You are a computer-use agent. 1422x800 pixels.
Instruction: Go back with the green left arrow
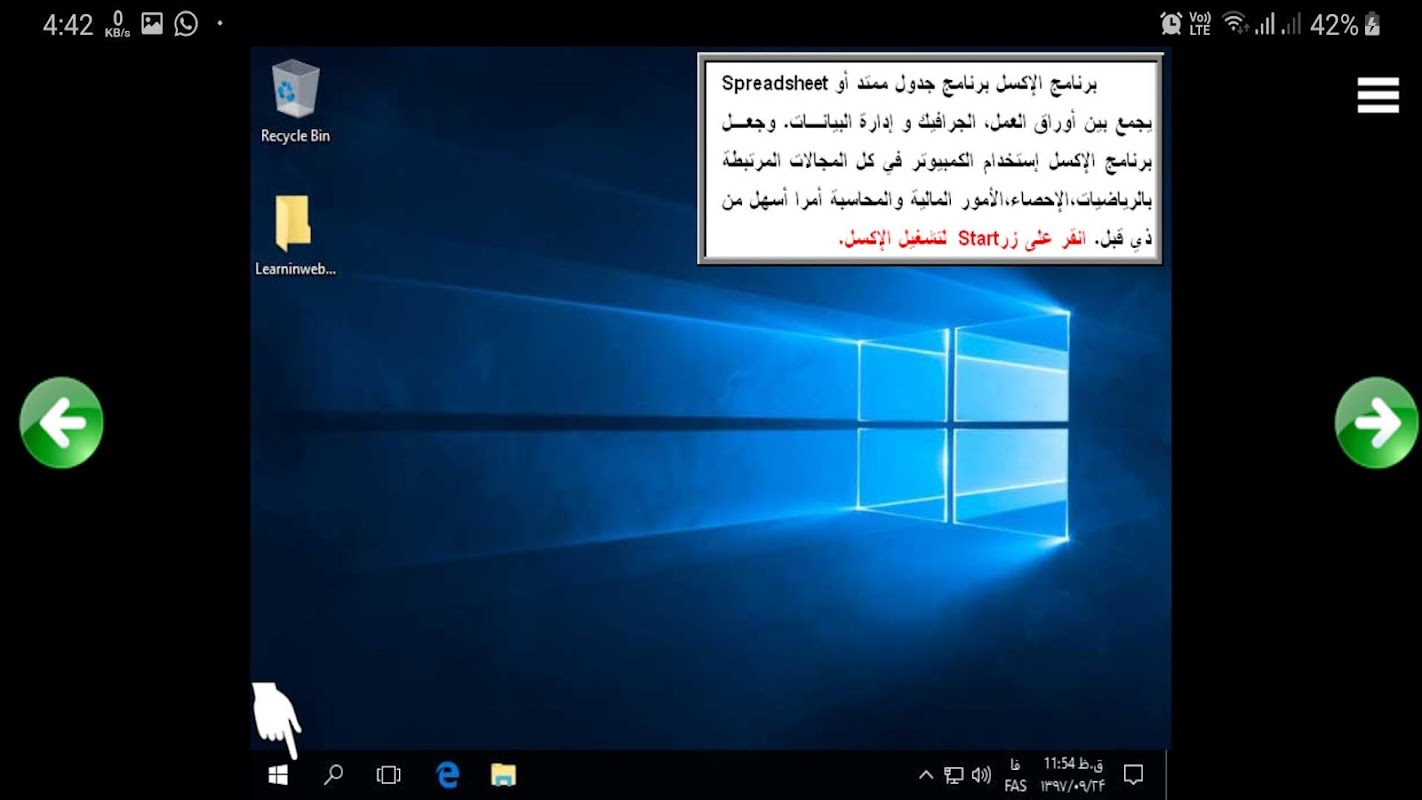point(61,423)
